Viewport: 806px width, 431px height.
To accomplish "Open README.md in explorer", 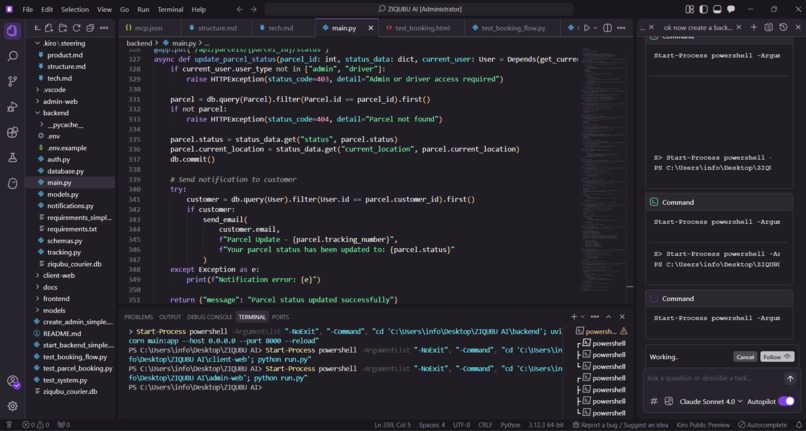I will pos(62,333).
